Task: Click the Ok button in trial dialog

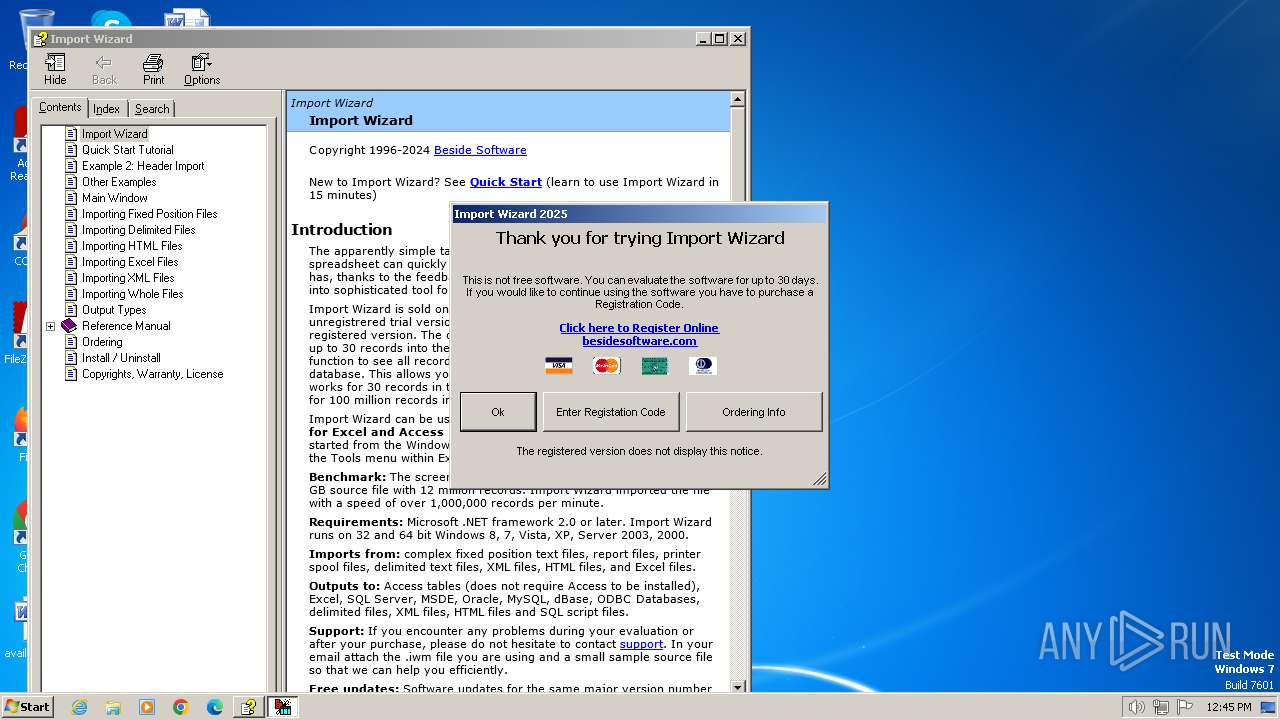Action: coord(498,412)
